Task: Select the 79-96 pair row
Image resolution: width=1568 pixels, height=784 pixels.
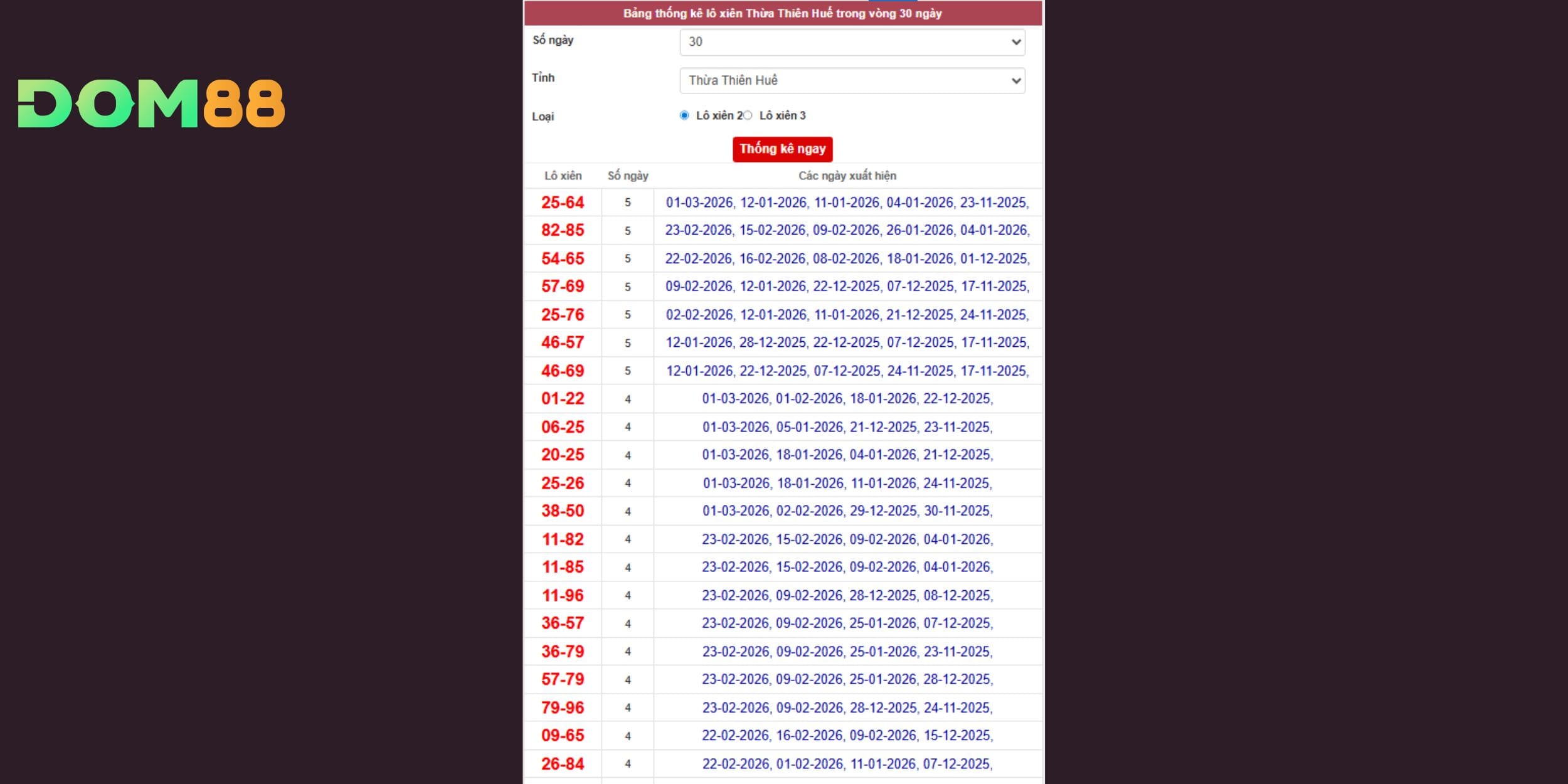Action: [x=563, y=707]
